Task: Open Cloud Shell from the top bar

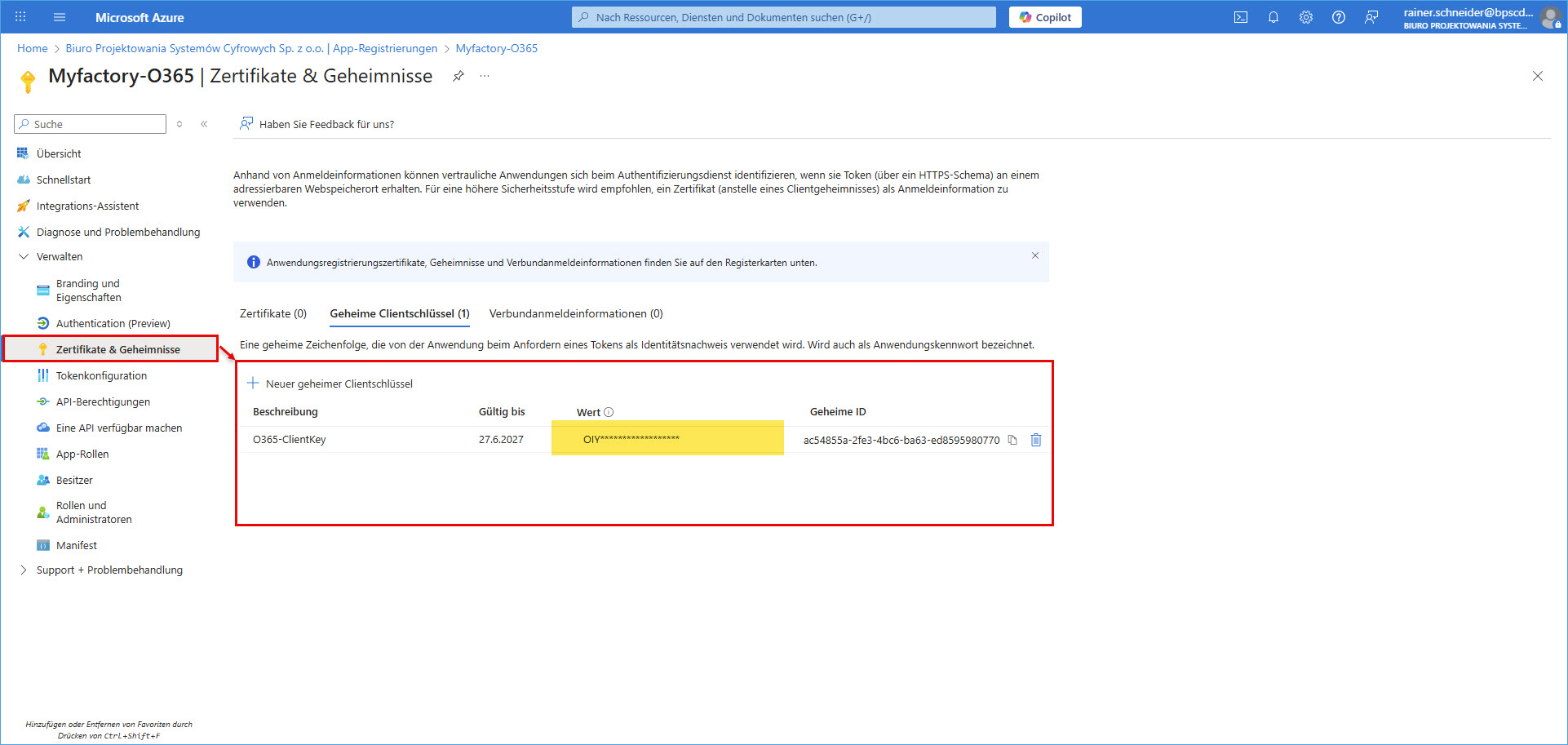Action: coord(1241,17)
